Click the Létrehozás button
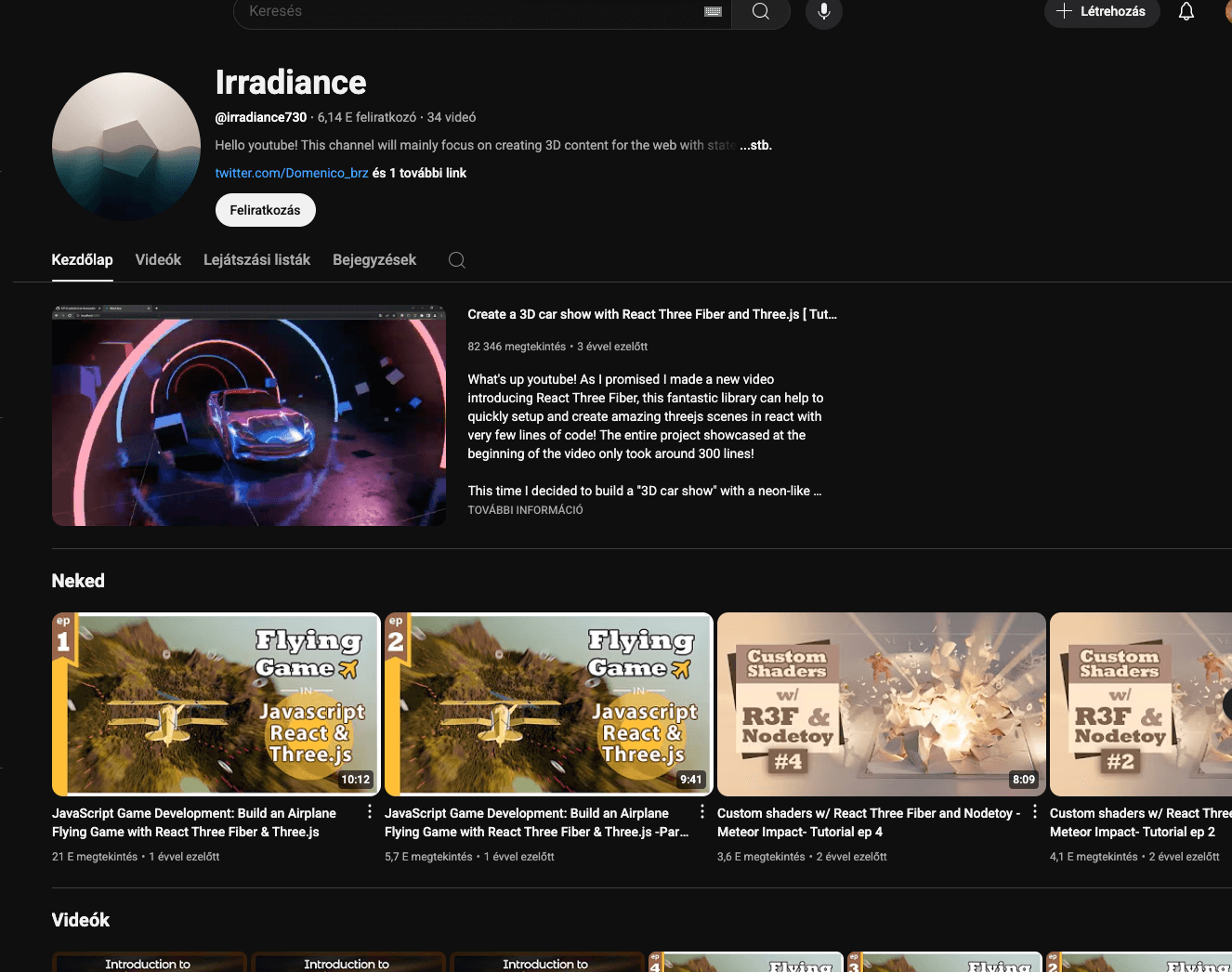This screenshot has width=1232, height=972. coord(1102,11)
